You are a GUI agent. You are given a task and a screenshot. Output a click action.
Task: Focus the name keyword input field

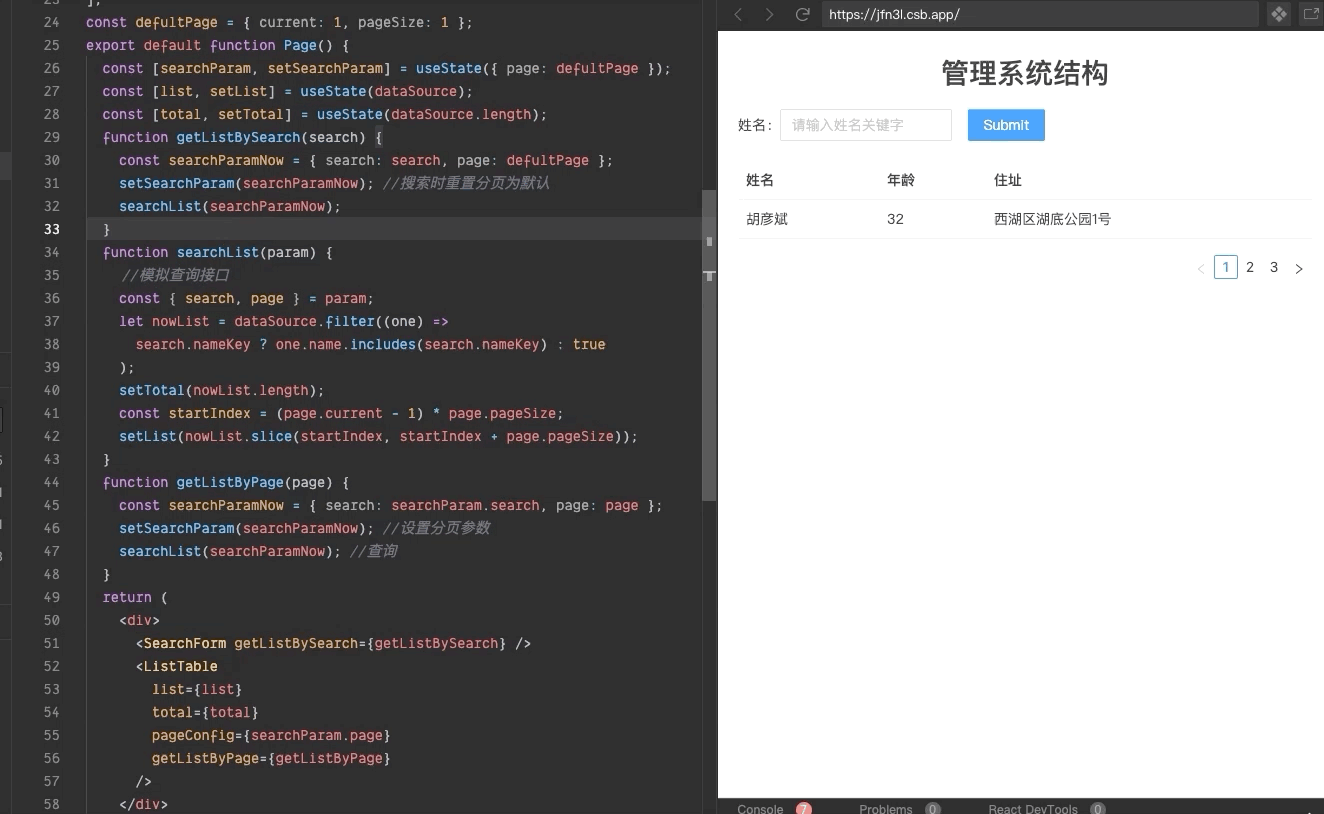click(866, 125)
